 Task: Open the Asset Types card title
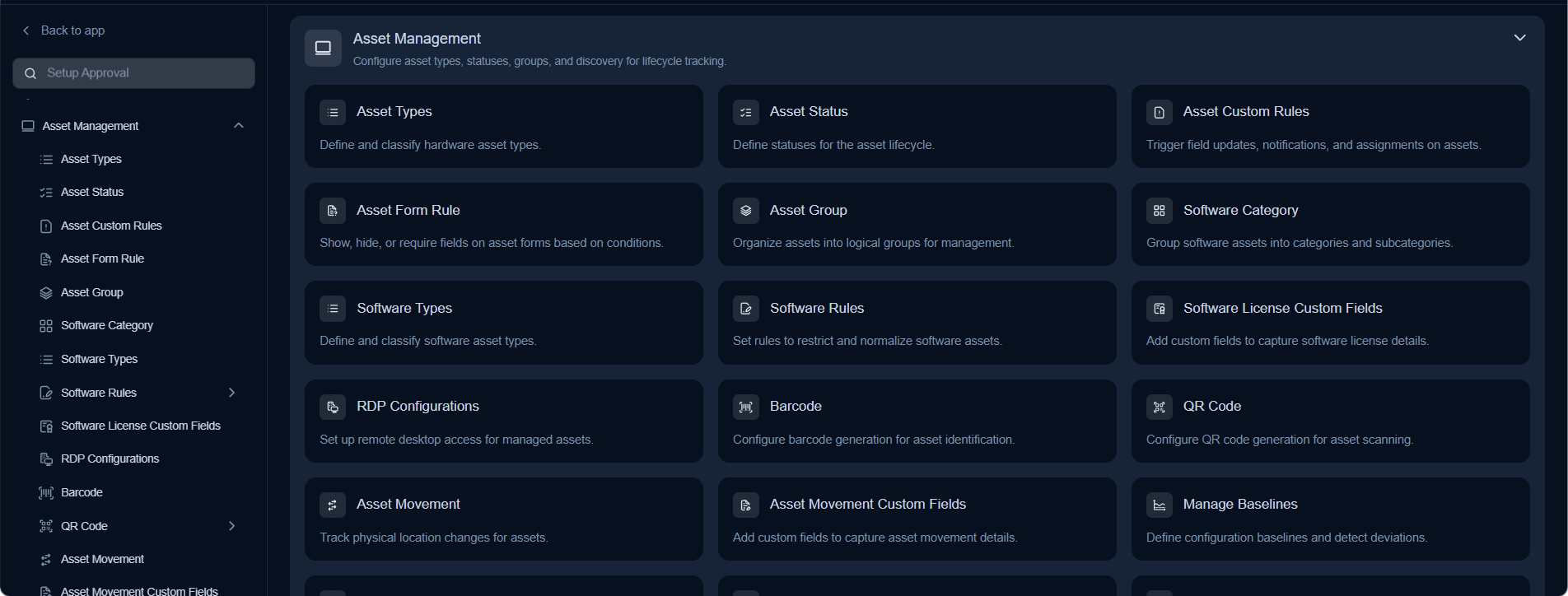tap(394, 111)
